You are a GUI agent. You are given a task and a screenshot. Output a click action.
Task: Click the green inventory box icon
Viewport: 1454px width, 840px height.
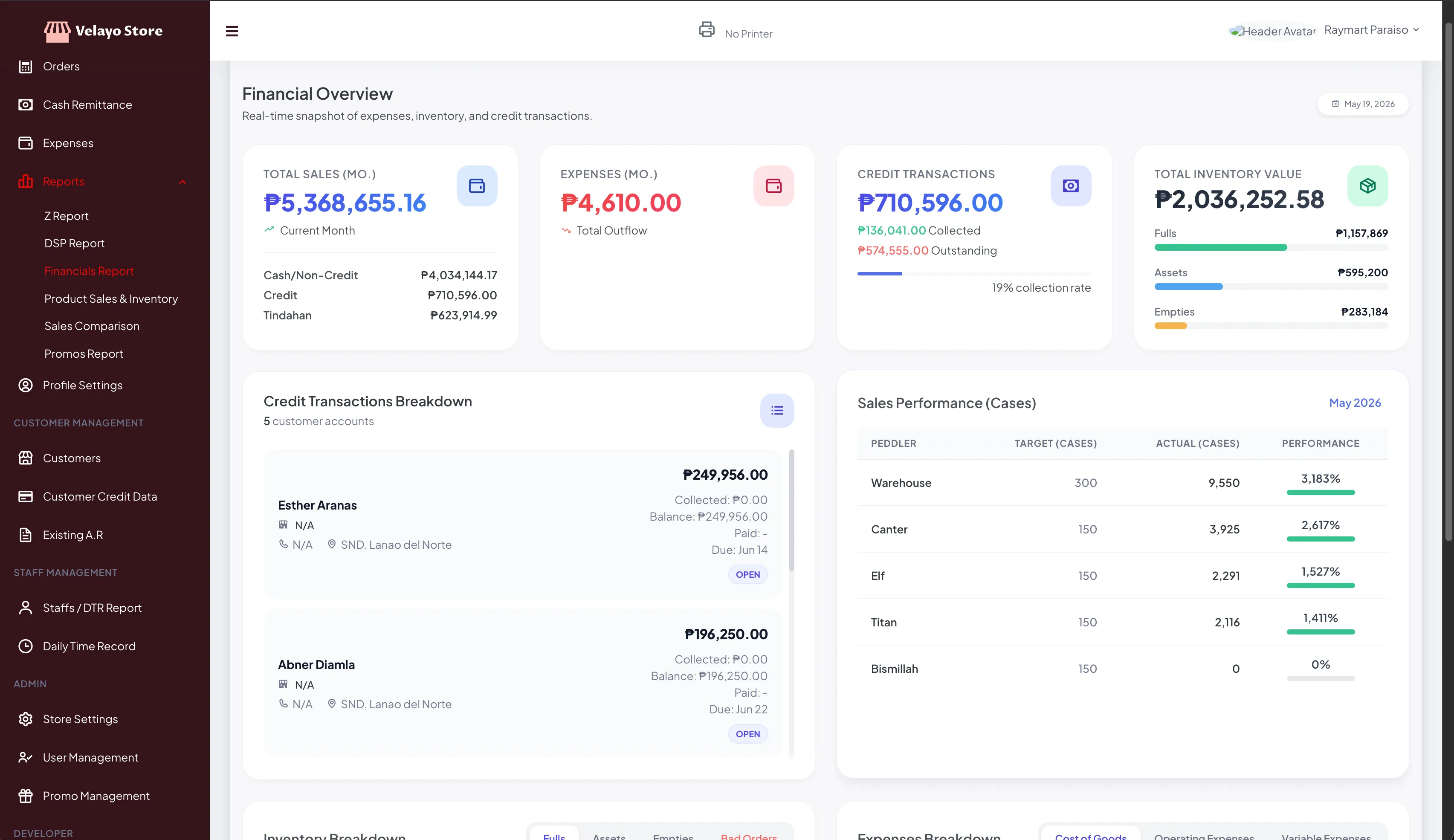coord(1367,186)
